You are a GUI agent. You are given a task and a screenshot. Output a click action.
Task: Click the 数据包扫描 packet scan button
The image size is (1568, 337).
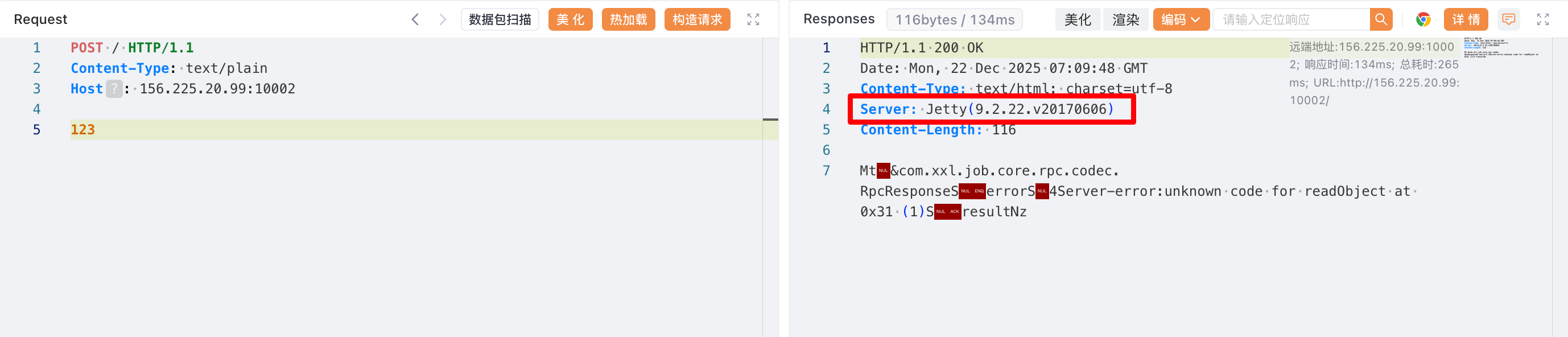(x=500, y=19)
